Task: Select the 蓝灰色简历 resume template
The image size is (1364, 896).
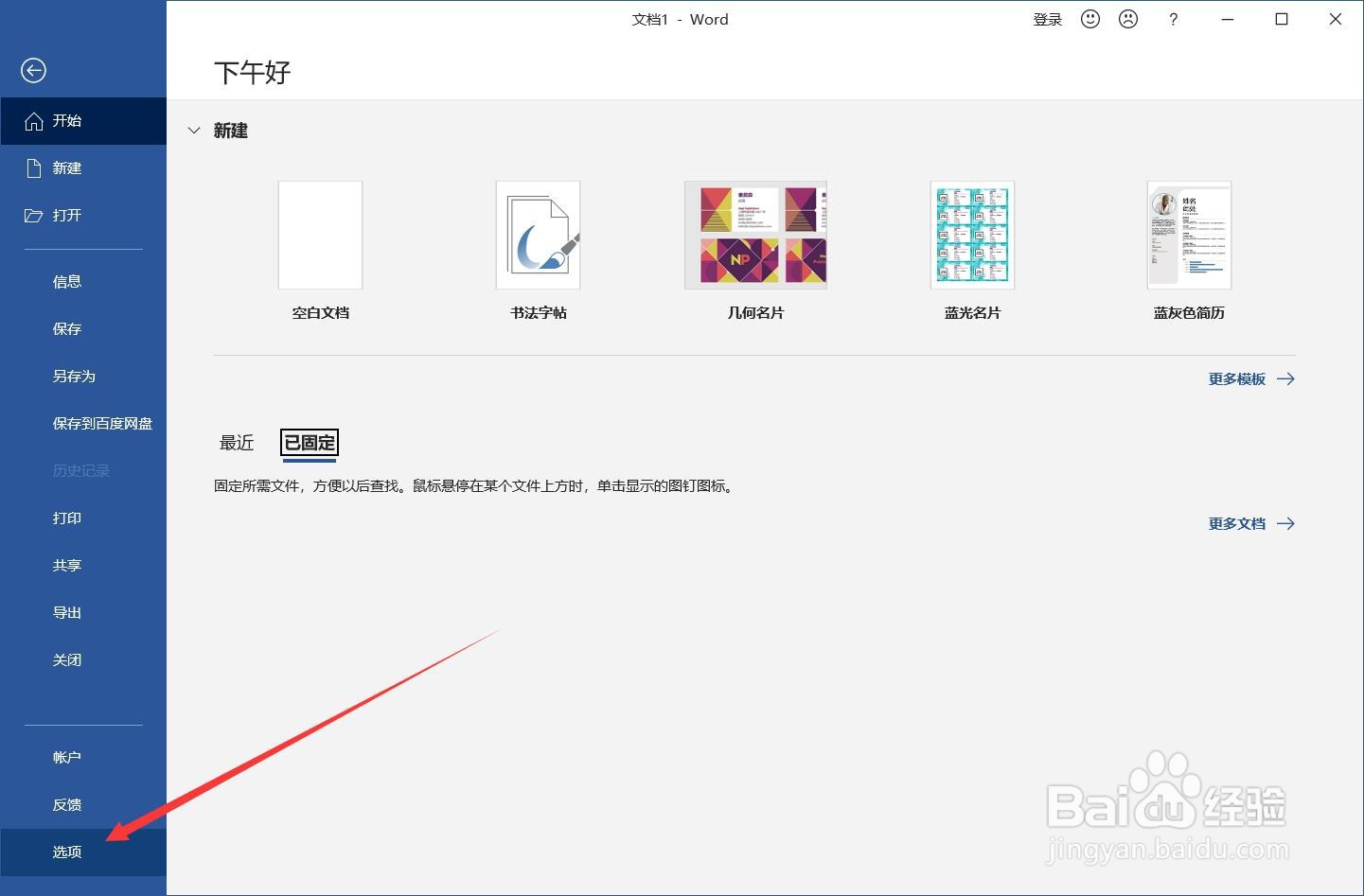Action: tap(1189, 235)
